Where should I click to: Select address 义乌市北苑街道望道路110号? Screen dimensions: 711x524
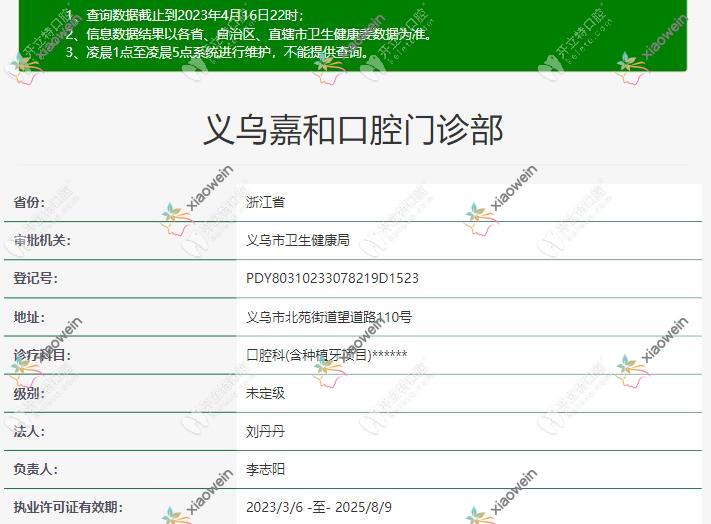tap(329, 317)
